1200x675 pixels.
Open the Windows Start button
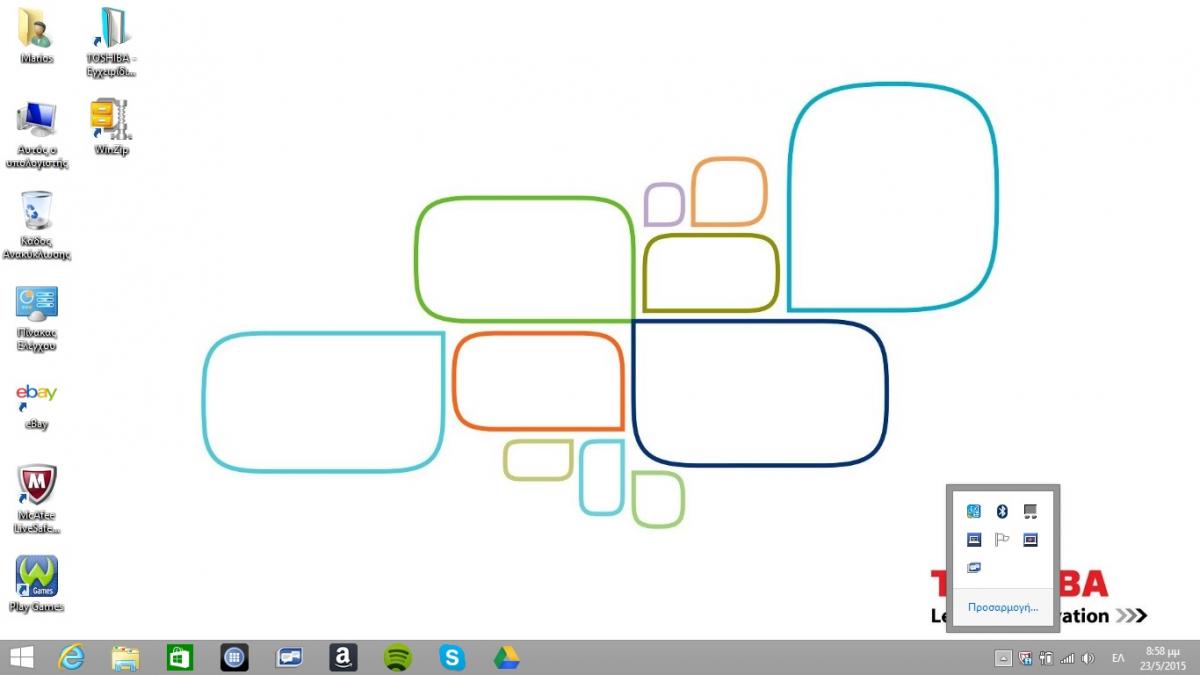[20, 657]
